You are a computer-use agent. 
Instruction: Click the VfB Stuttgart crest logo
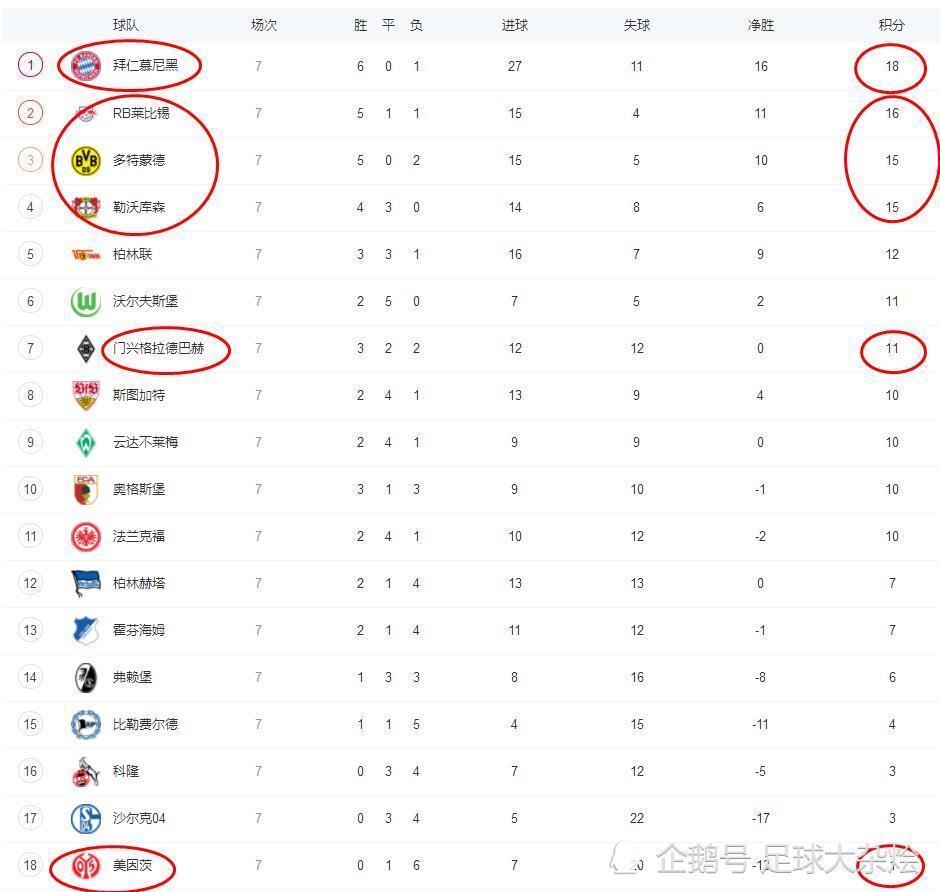(86, 395)
